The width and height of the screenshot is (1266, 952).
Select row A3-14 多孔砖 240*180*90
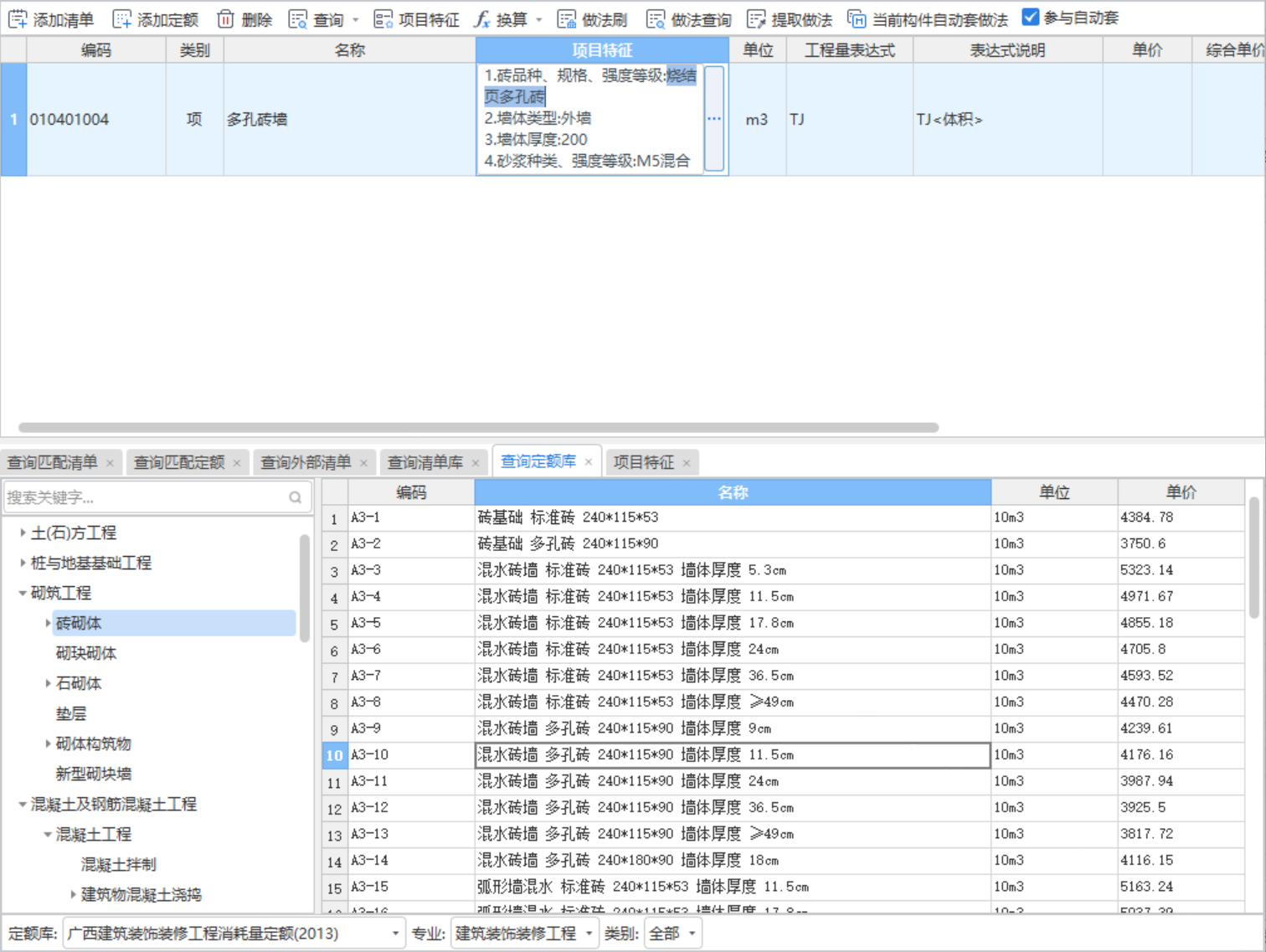pos(783,861)
